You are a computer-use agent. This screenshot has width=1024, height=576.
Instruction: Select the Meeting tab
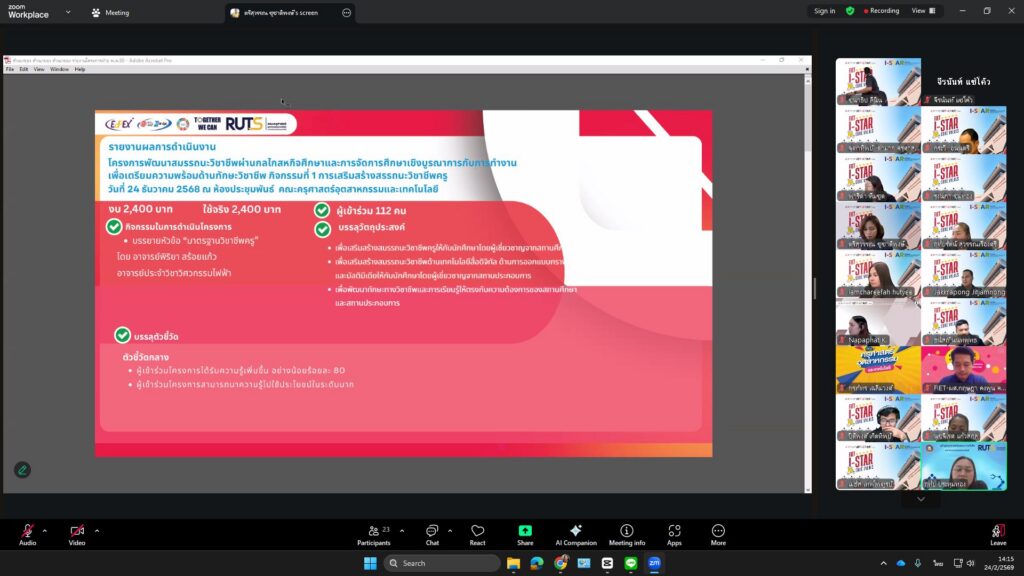coord(110,13)
